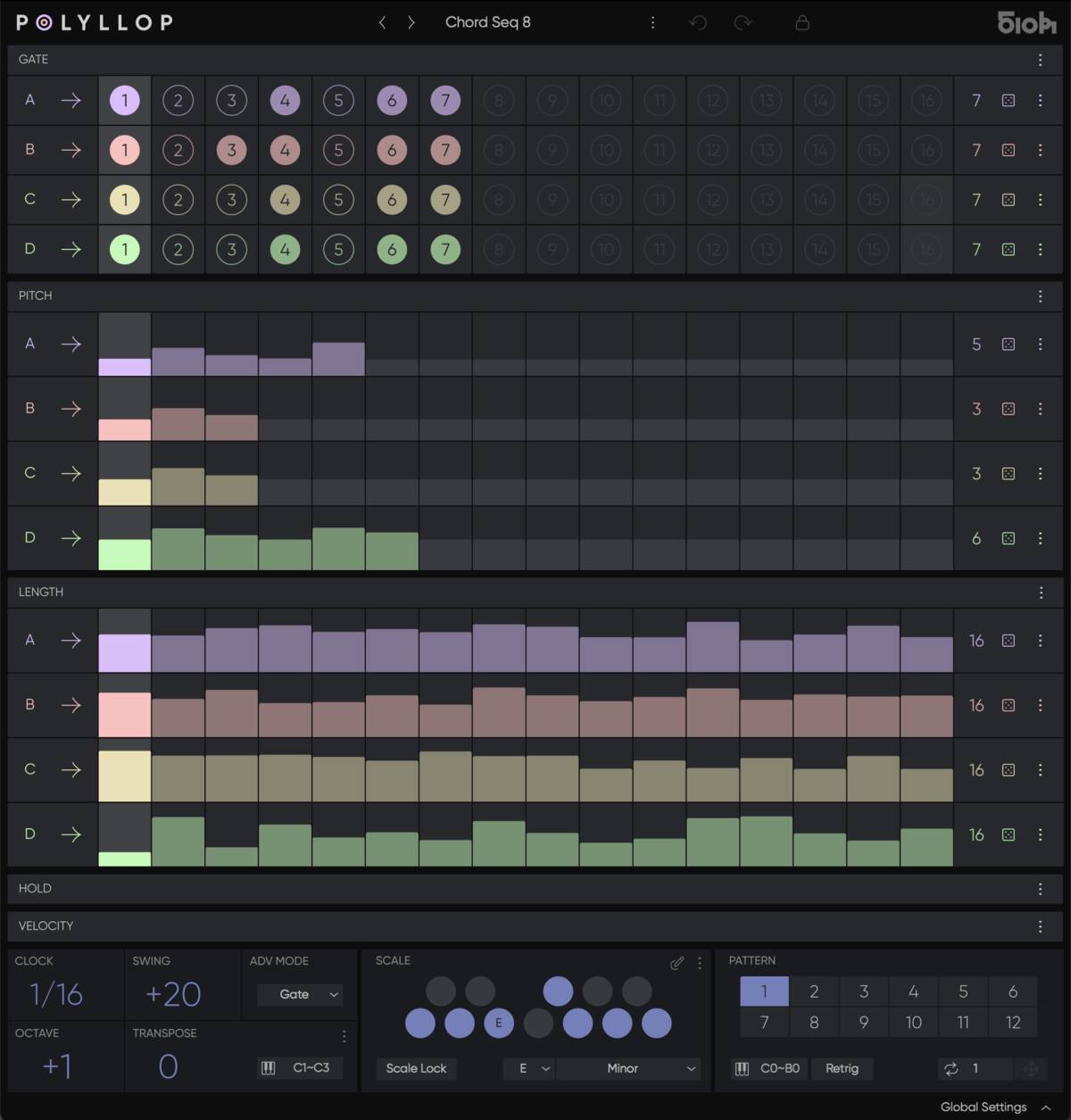
Task: Open the Adv Mode Gate dropdown
Action: coord(299,994)
